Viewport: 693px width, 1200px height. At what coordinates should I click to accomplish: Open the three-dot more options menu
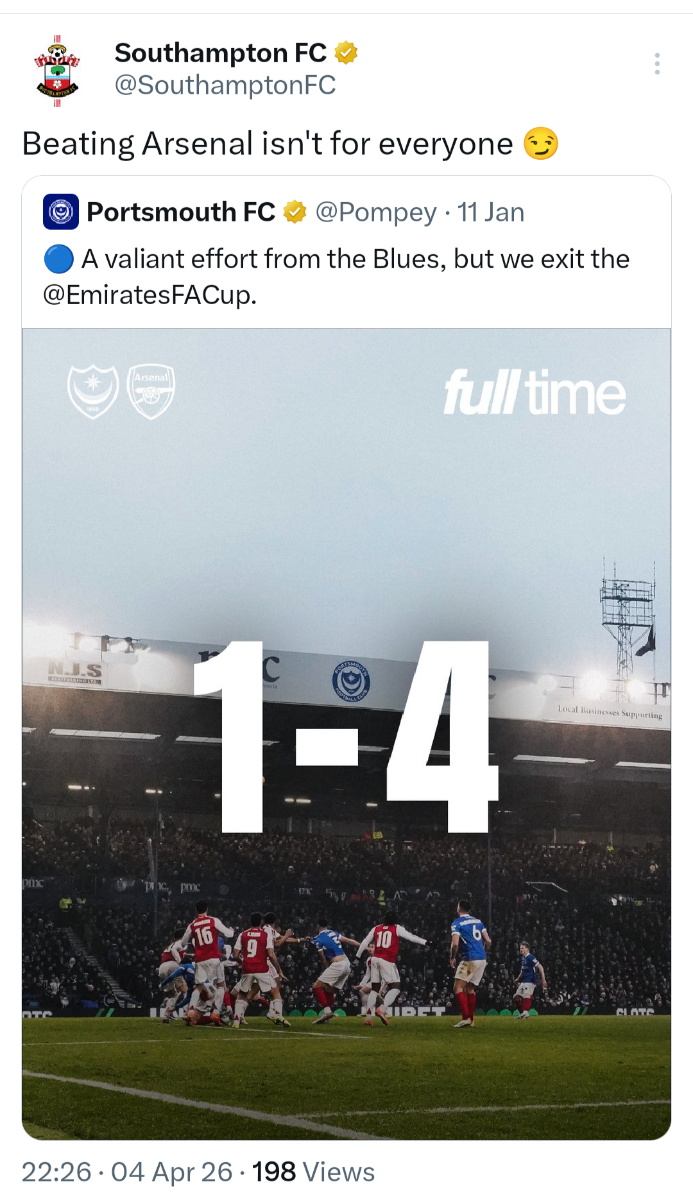(657, 64)
